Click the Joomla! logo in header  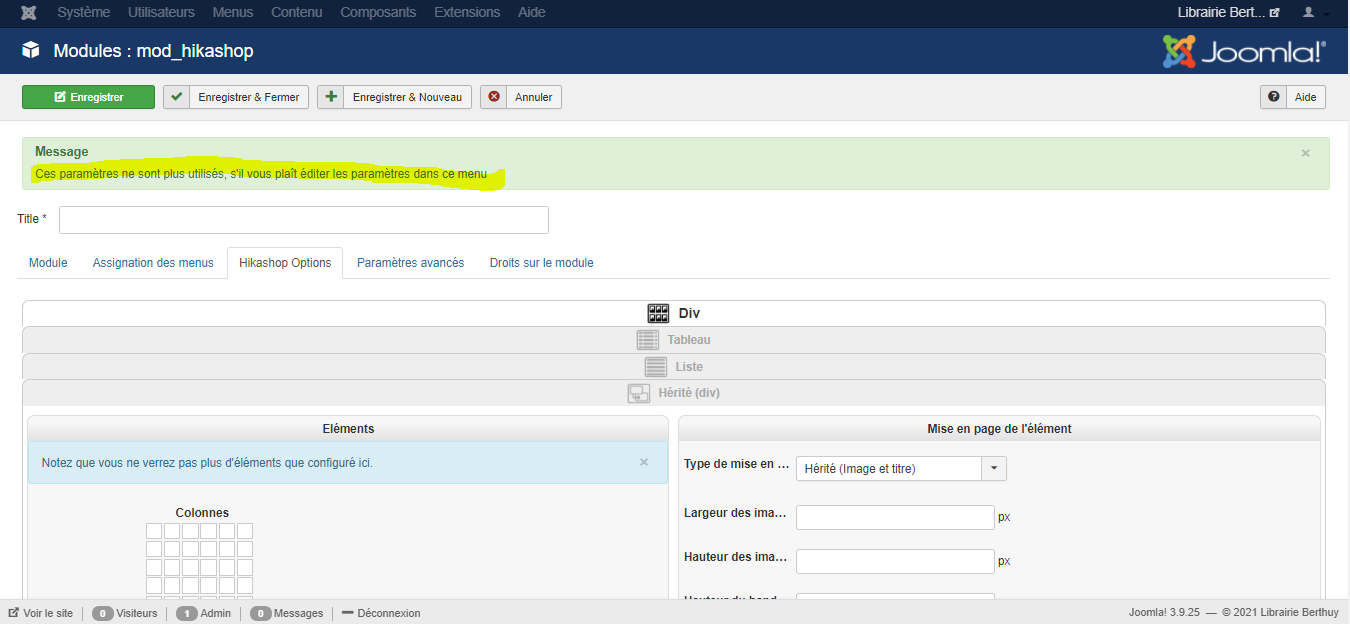1244,51
